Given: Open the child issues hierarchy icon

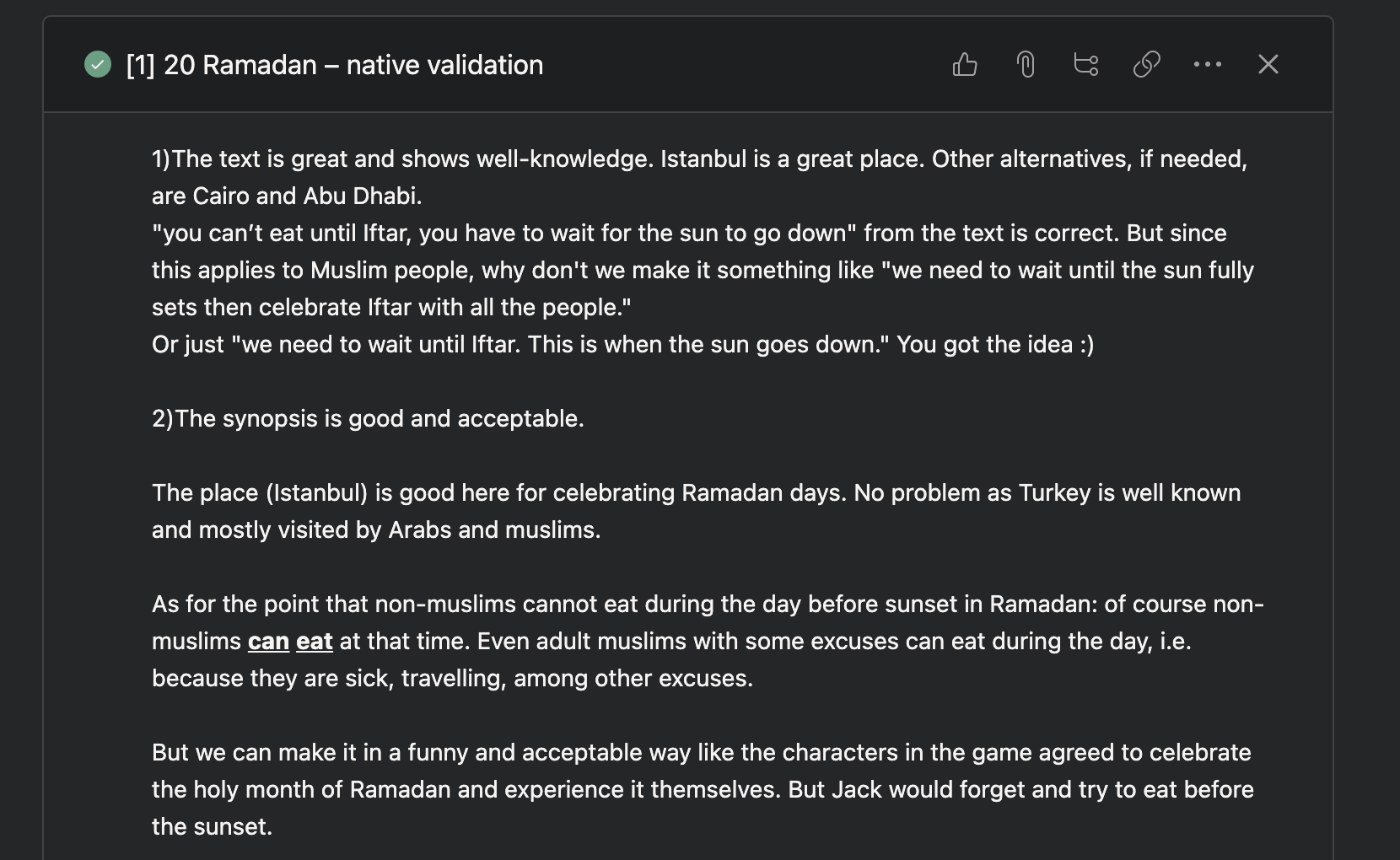Looking at the screenshot, I should 1086,64.
